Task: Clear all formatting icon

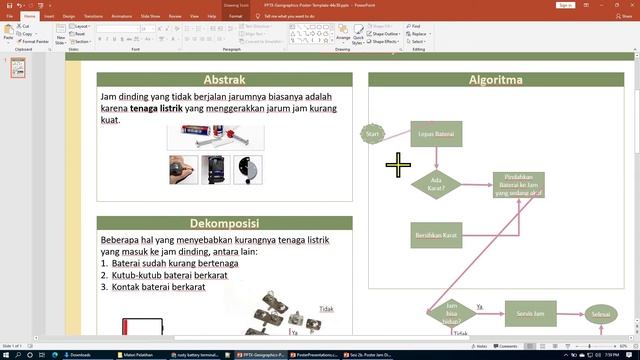Action: (177, 29)
